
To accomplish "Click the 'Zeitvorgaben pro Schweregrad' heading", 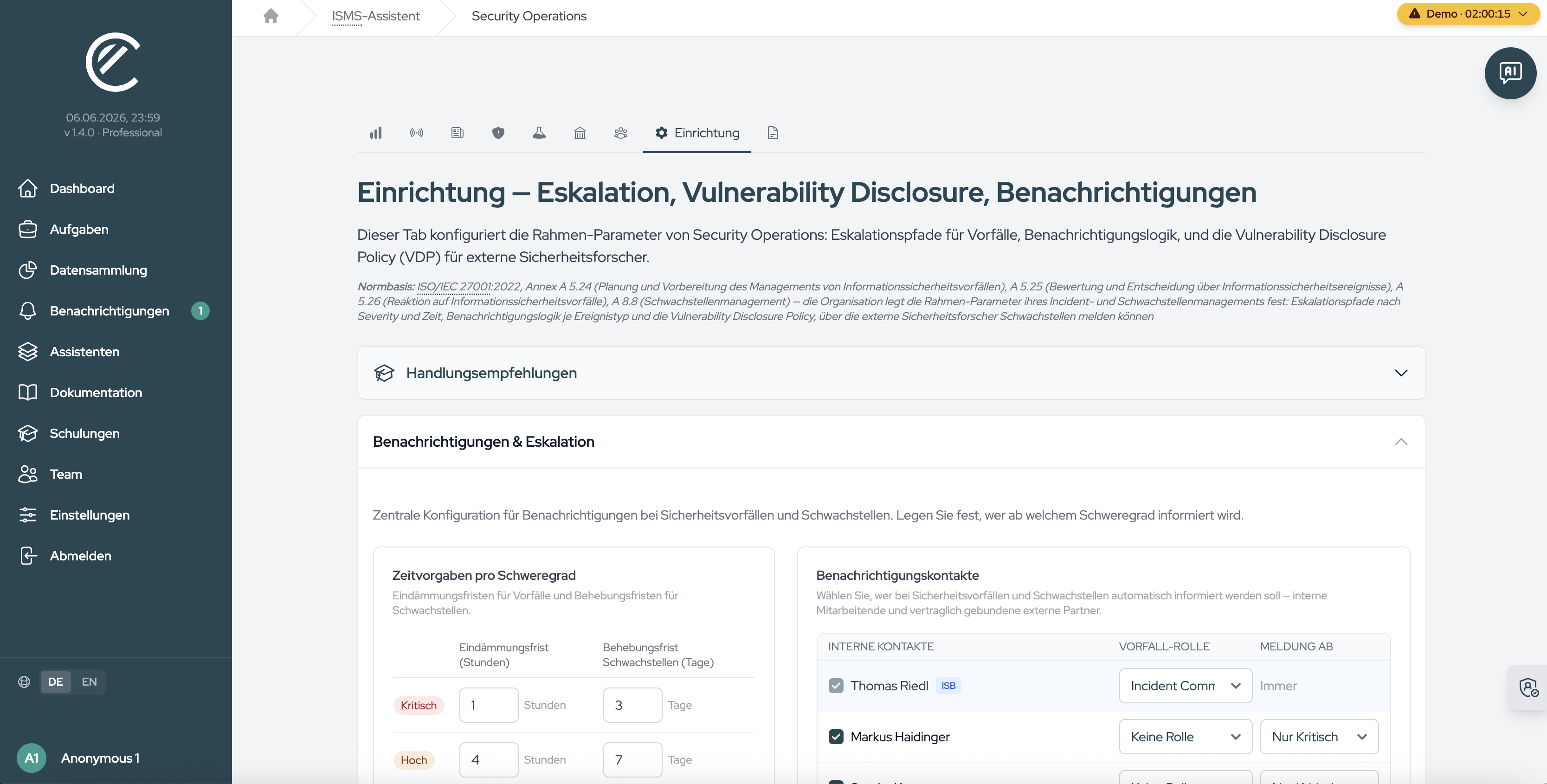I will pos(483,575).
